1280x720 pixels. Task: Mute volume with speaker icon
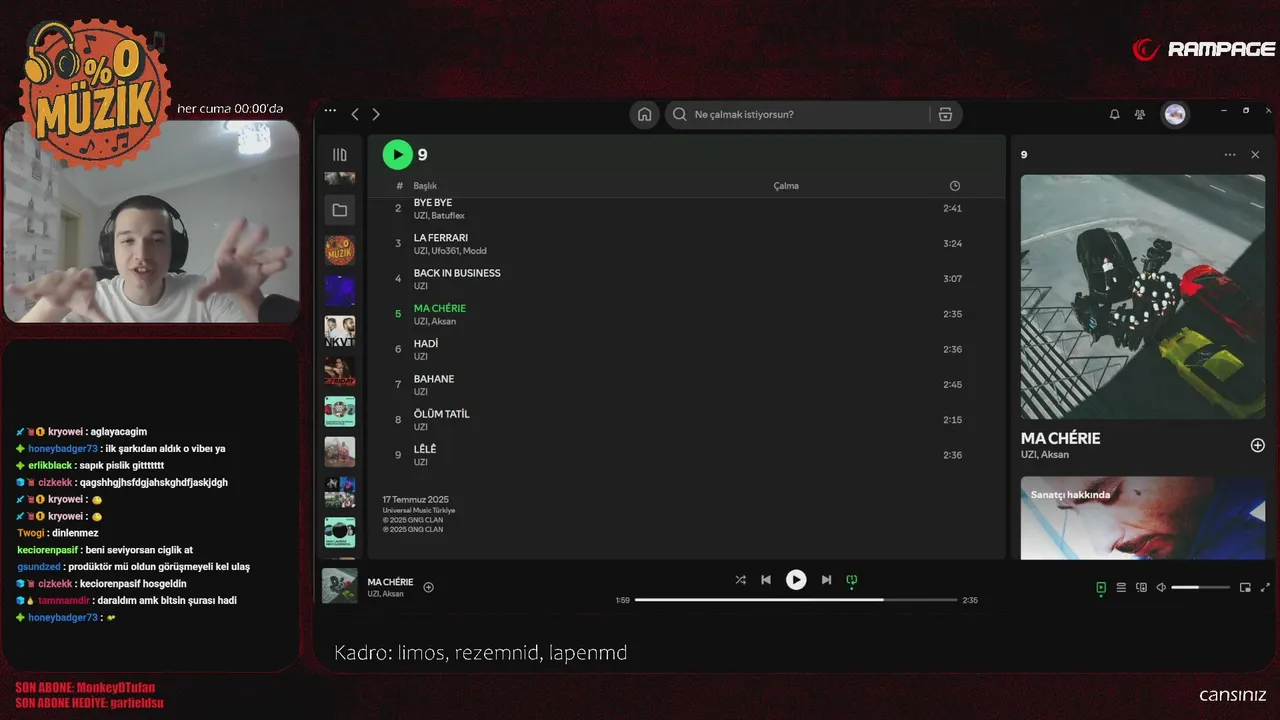(x=1161, y=588)
